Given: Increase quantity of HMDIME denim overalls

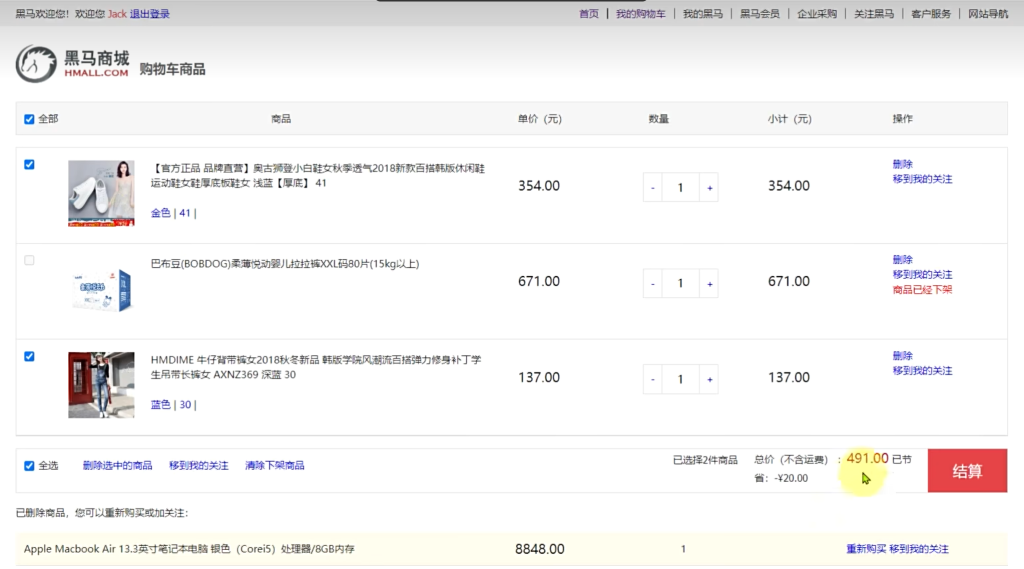Looking at the screenshot, I should pyautogui.click(x=709, y=379).
